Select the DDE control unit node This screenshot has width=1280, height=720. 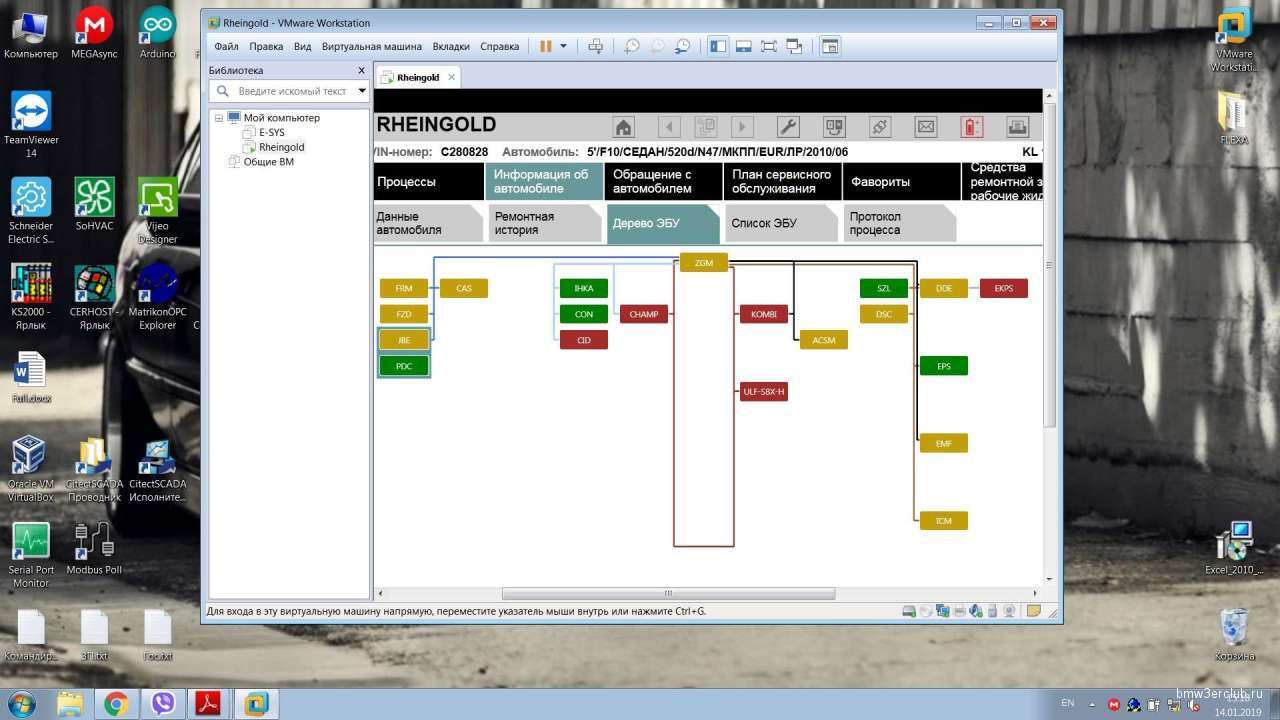[x=944, y=288]
